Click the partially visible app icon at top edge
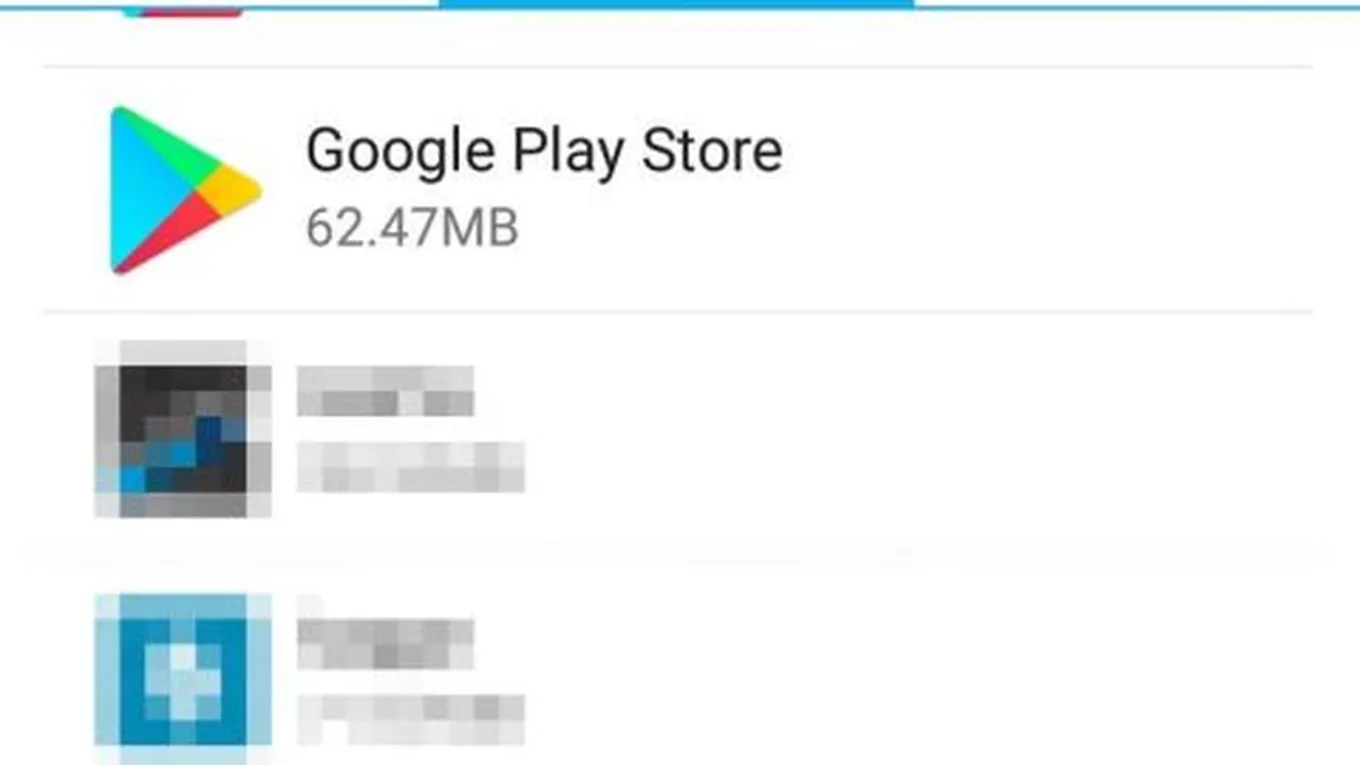 tap(182, 8)
